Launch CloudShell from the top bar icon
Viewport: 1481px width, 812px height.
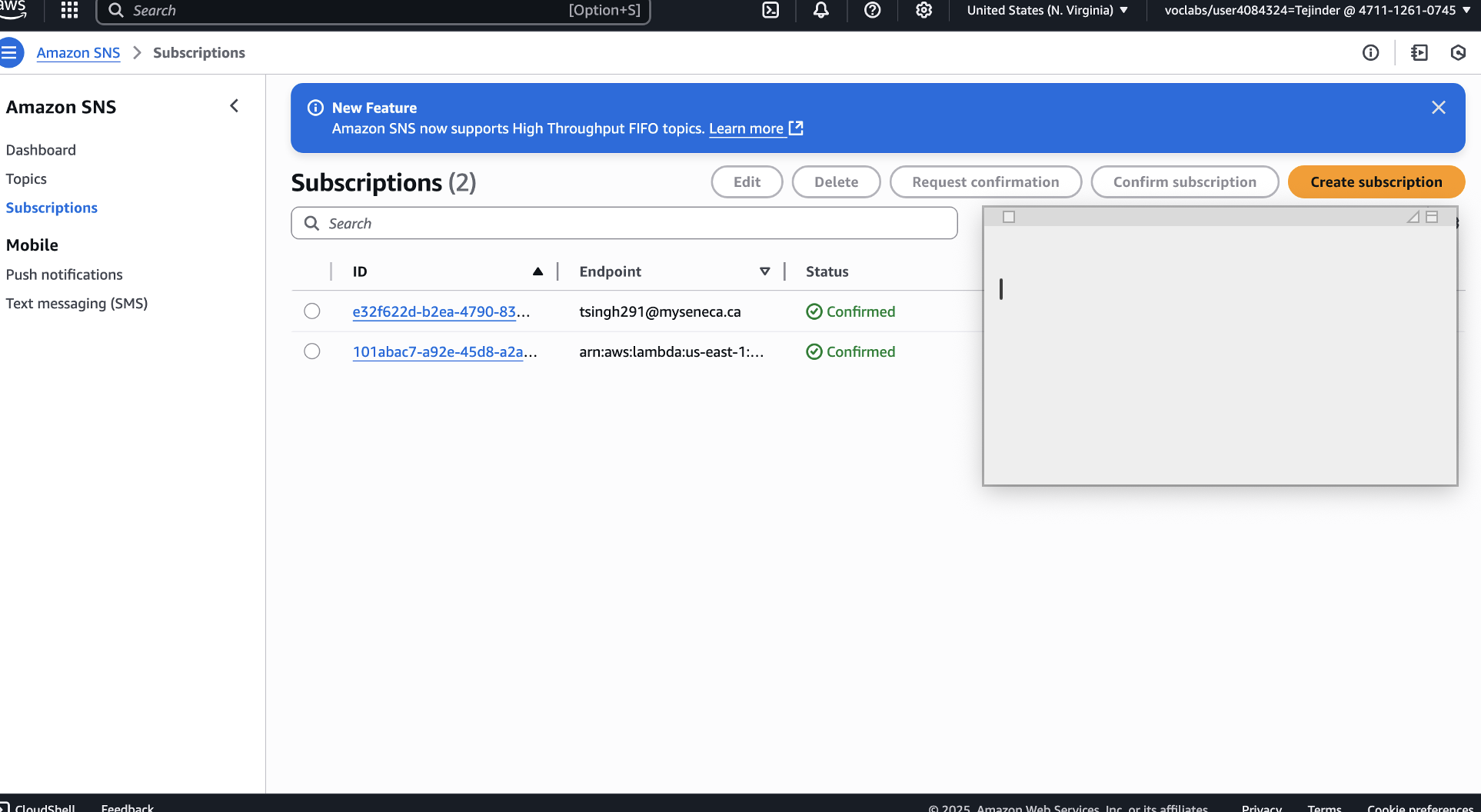click(770, 10)
